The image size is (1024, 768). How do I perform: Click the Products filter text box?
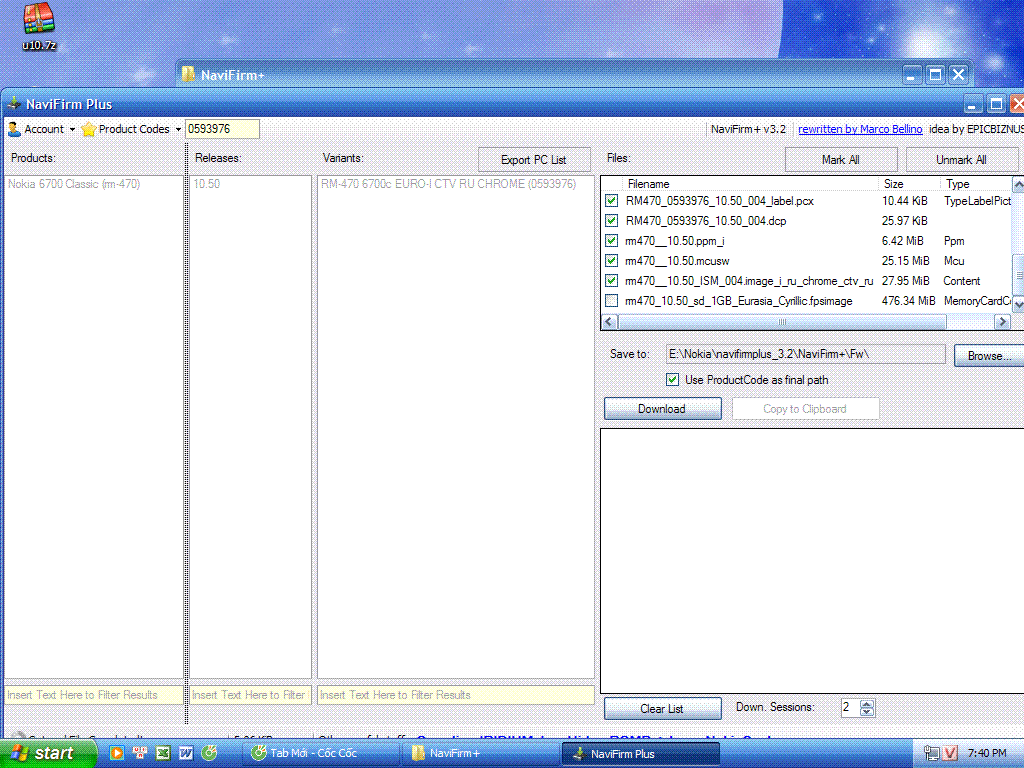pyautogui.click(x=93, y=695)
